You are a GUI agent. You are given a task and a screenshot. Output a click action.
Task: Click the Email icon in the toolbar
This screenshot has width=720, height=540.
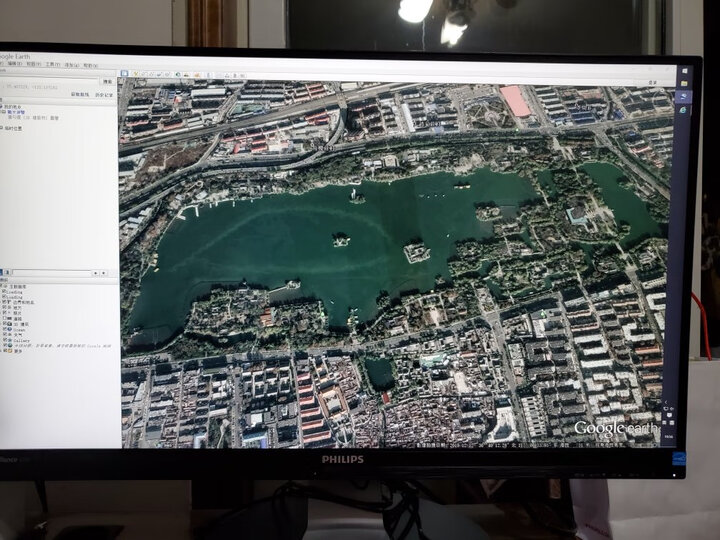click(218, 75)
